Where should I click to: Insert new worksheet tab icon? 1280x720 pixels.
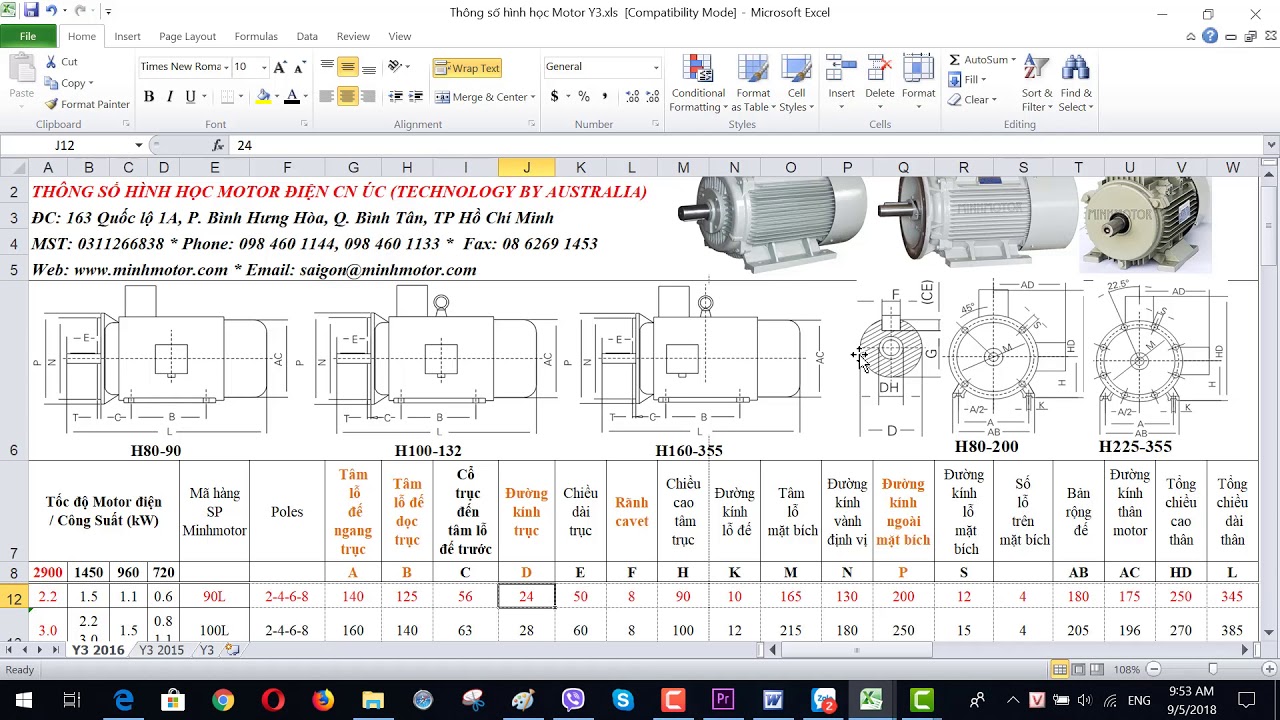232,650
